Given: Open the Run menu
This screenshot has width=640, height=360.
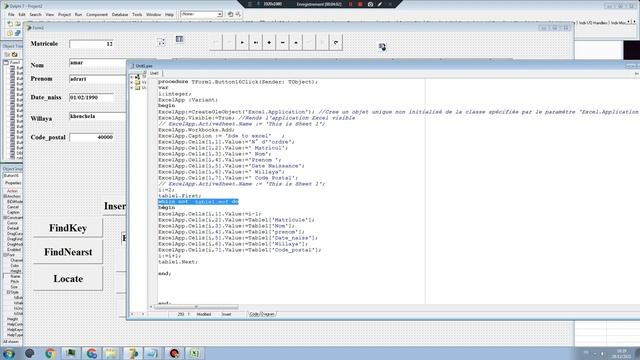Looking at the screenshot, I should pyautogui.click(x=78, y=14).
